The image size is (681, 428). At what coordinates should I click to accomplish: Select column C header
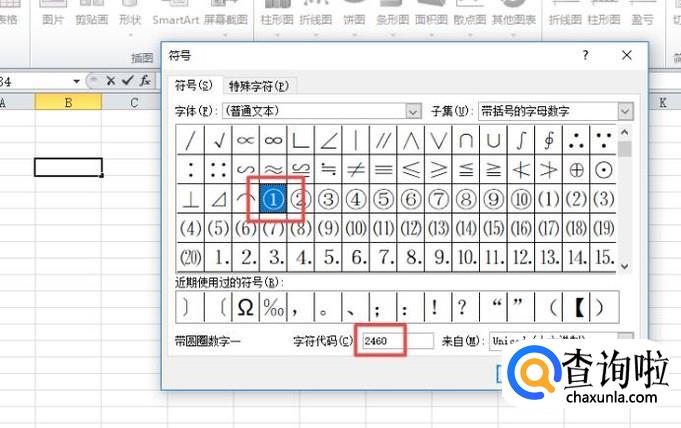pyautogui.click(x=134, y=103)
